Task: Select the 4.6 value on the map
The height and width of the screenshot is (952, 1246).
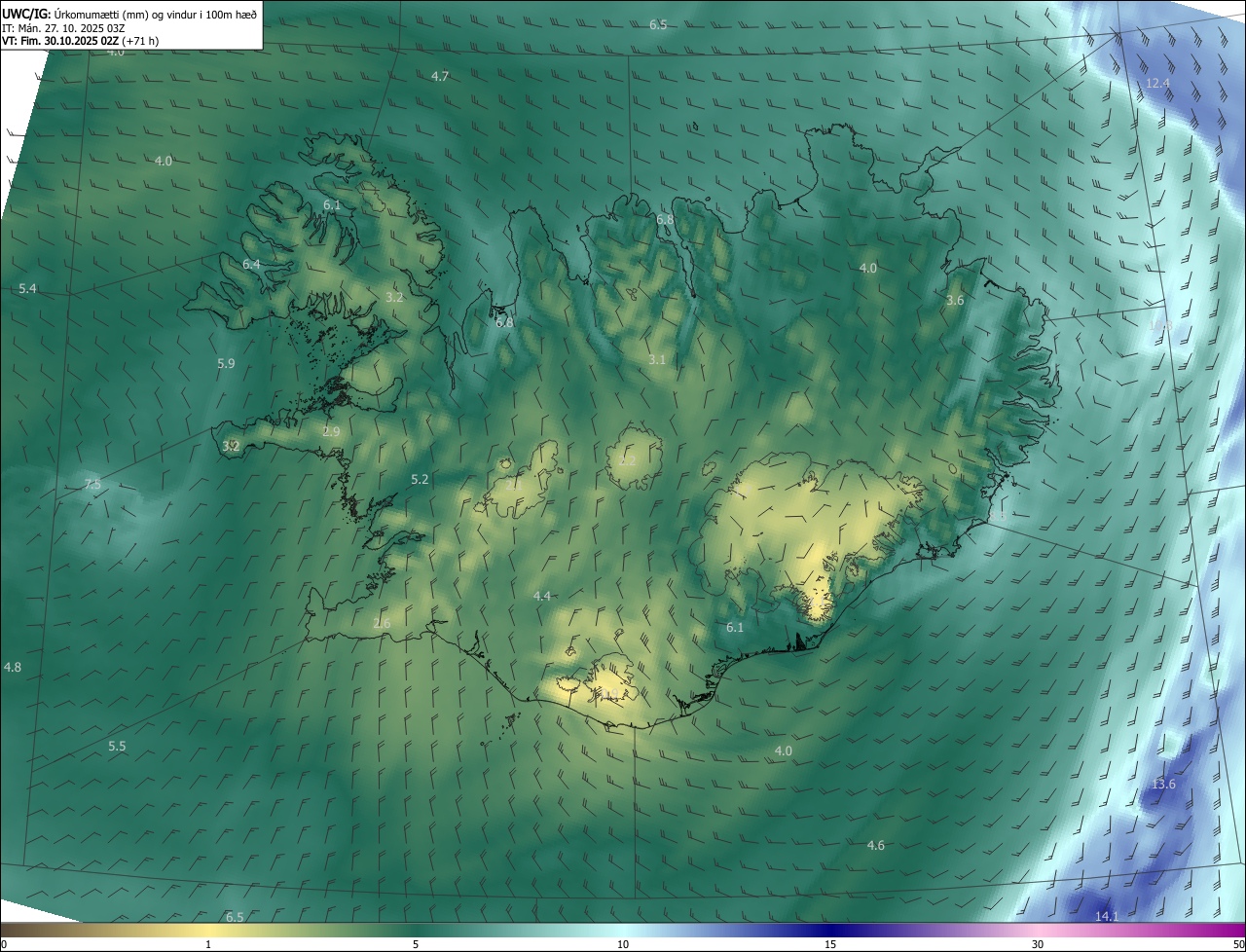Action: point(876,846)
